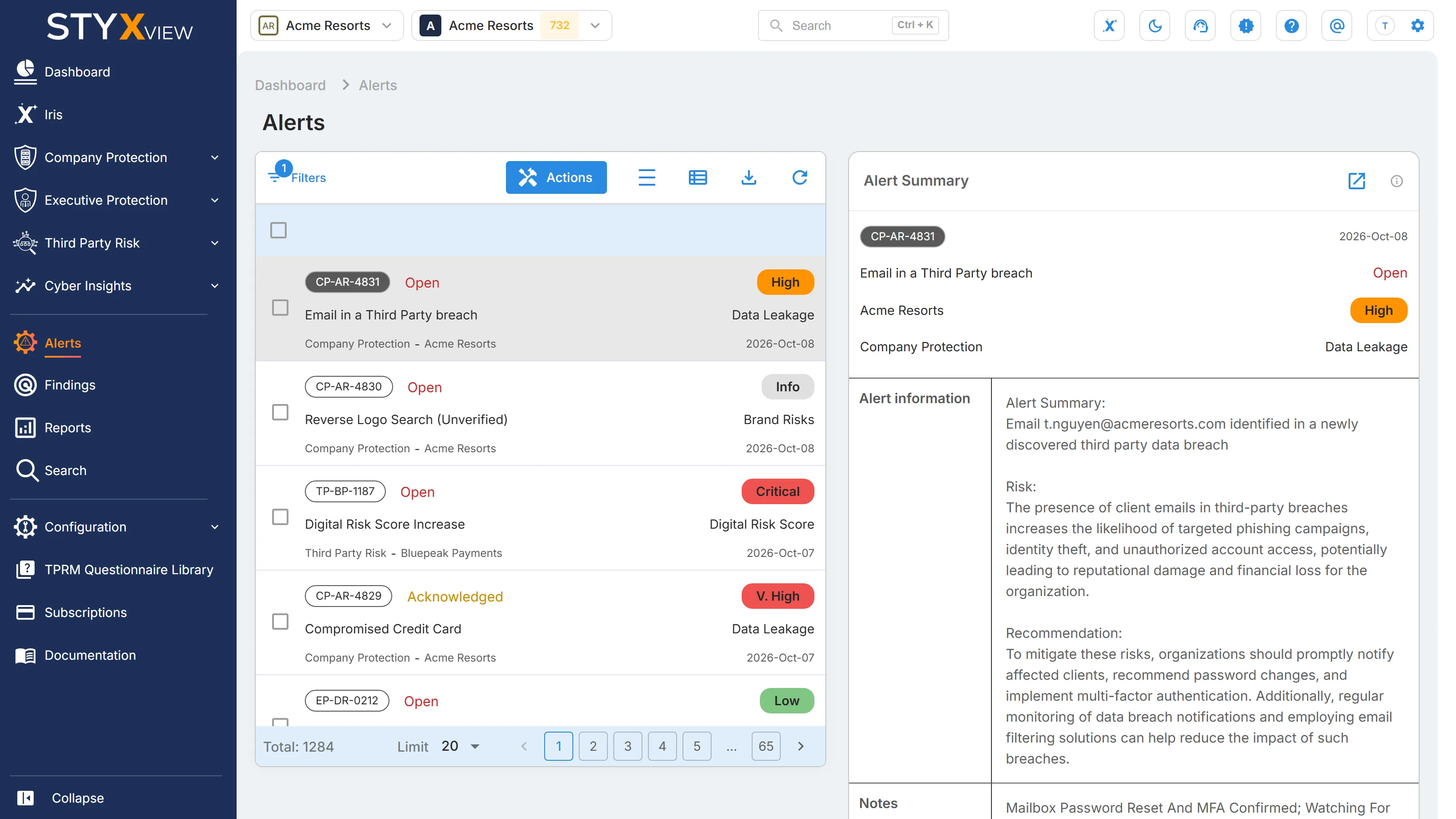Toggle dark mode moon icon
Viewport: 1456px width, 819px height.
pyautogui.click(x=1155, y=25)
